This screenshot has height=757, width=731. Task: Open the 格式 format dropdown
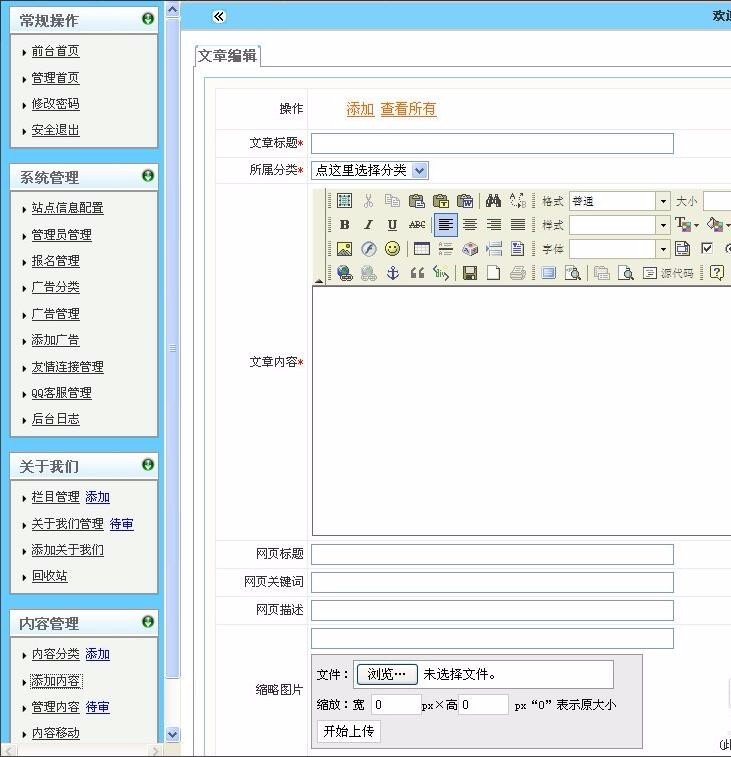[663, 201]
